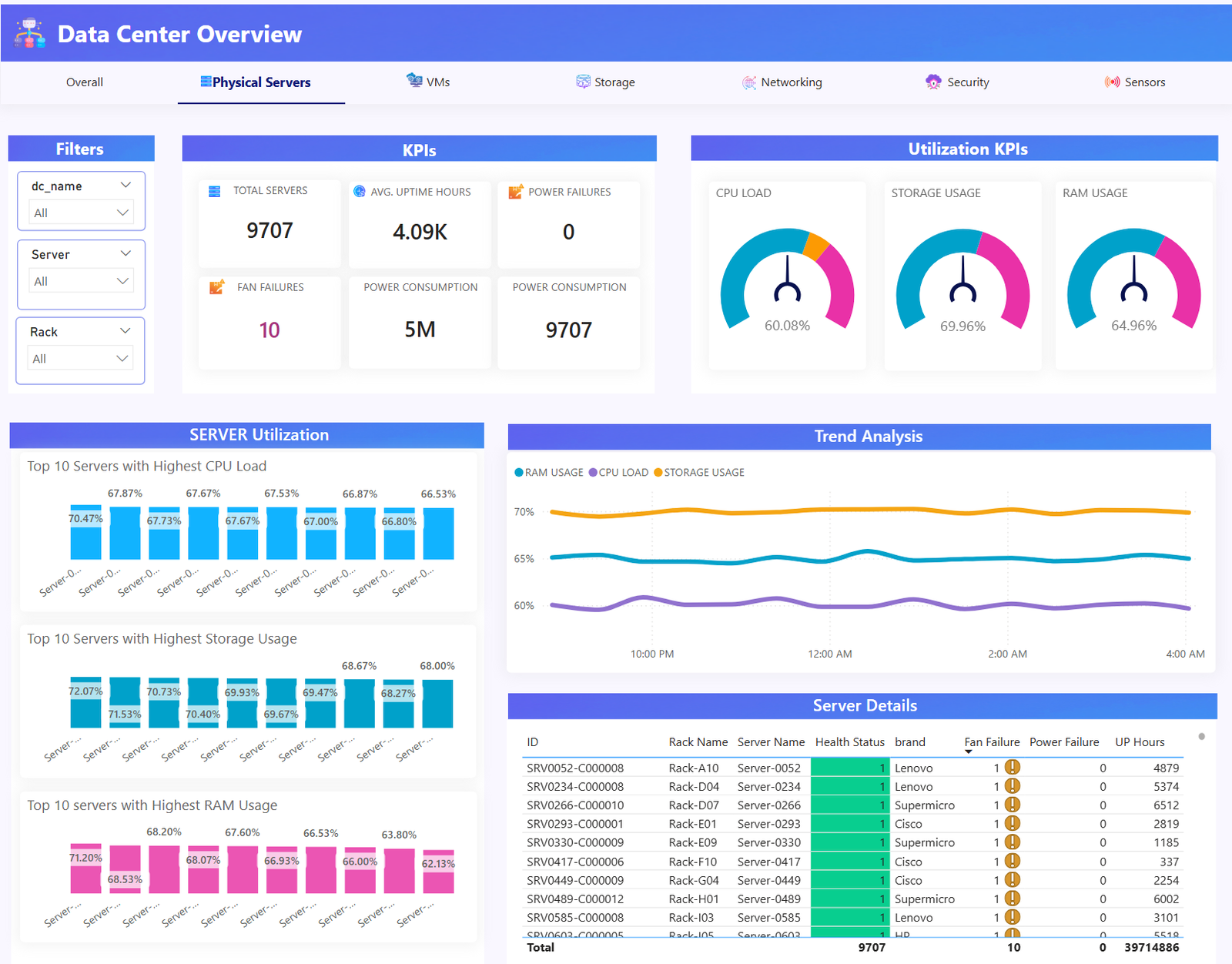Toggle the CPU LOAD legend in Trend Analysis
The image size is (1232, 964).
(618, 472)
